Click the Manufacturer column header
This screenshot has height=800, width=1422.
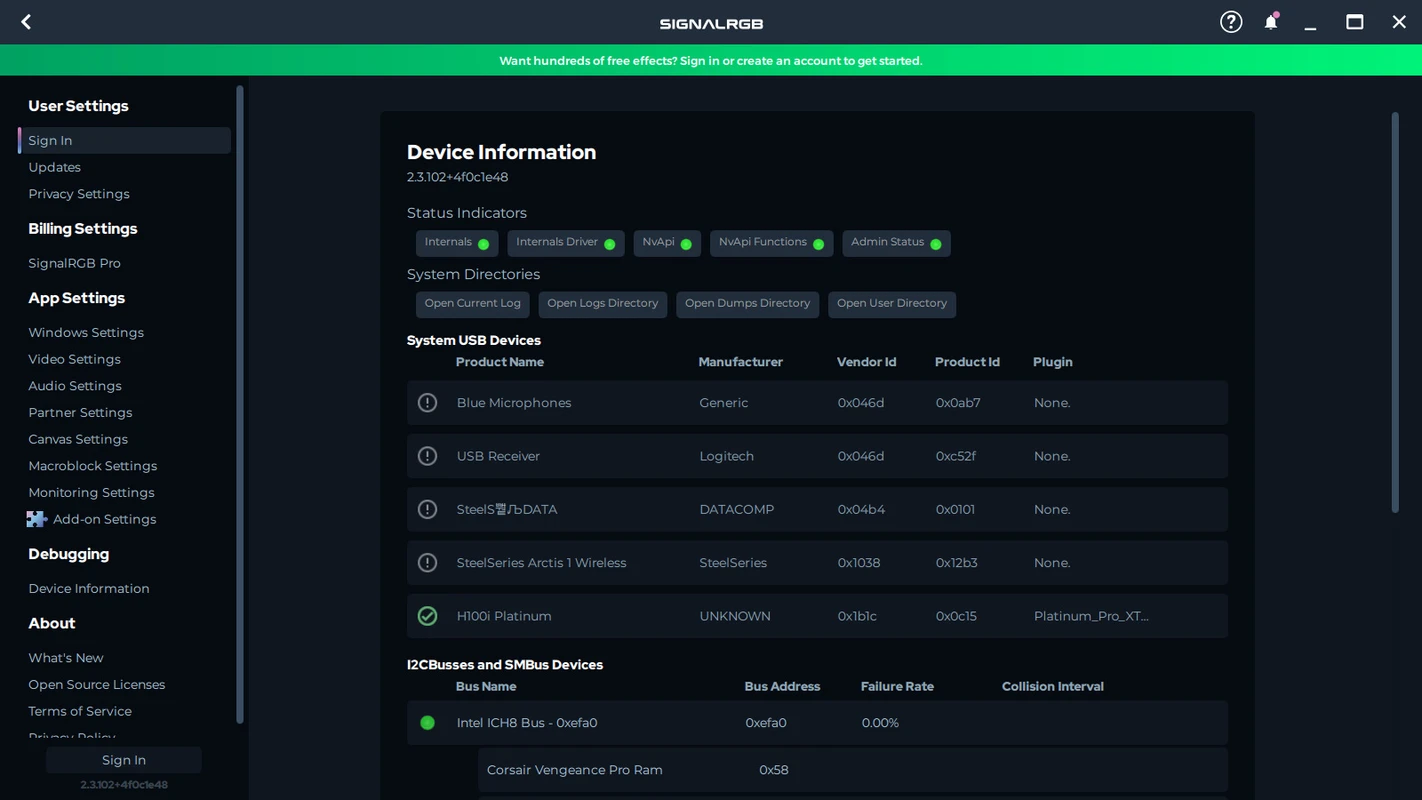(741, 362)
